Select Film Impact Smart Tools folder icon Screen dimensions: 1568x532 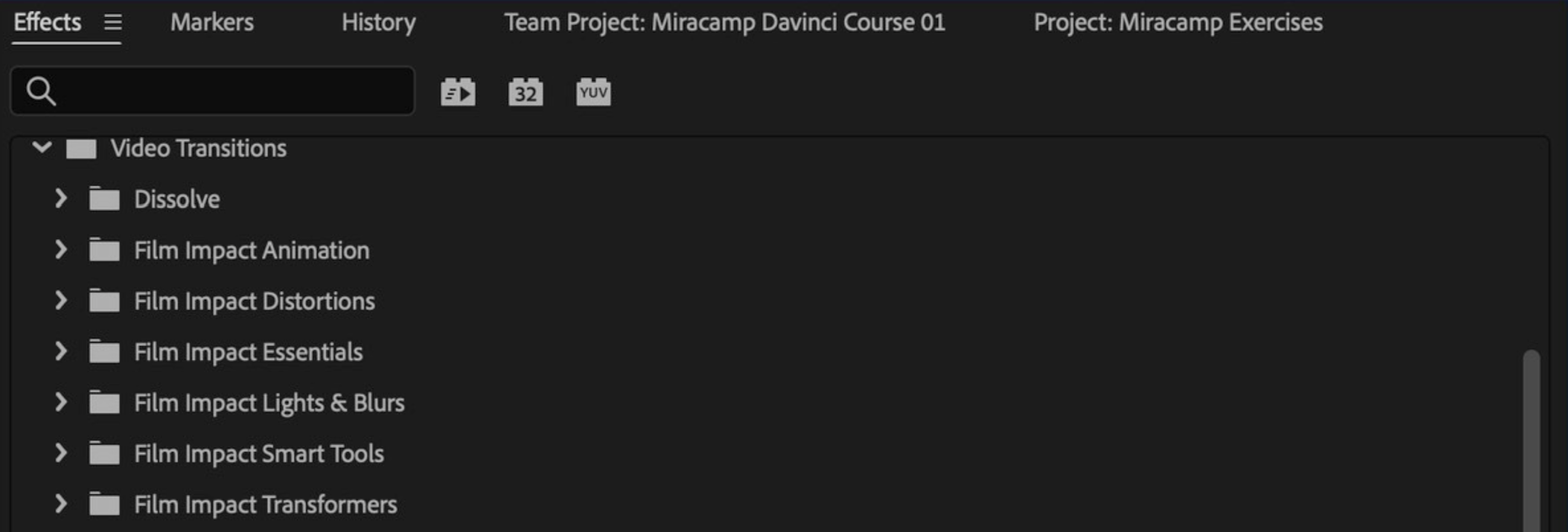click(x=104, y=453)
